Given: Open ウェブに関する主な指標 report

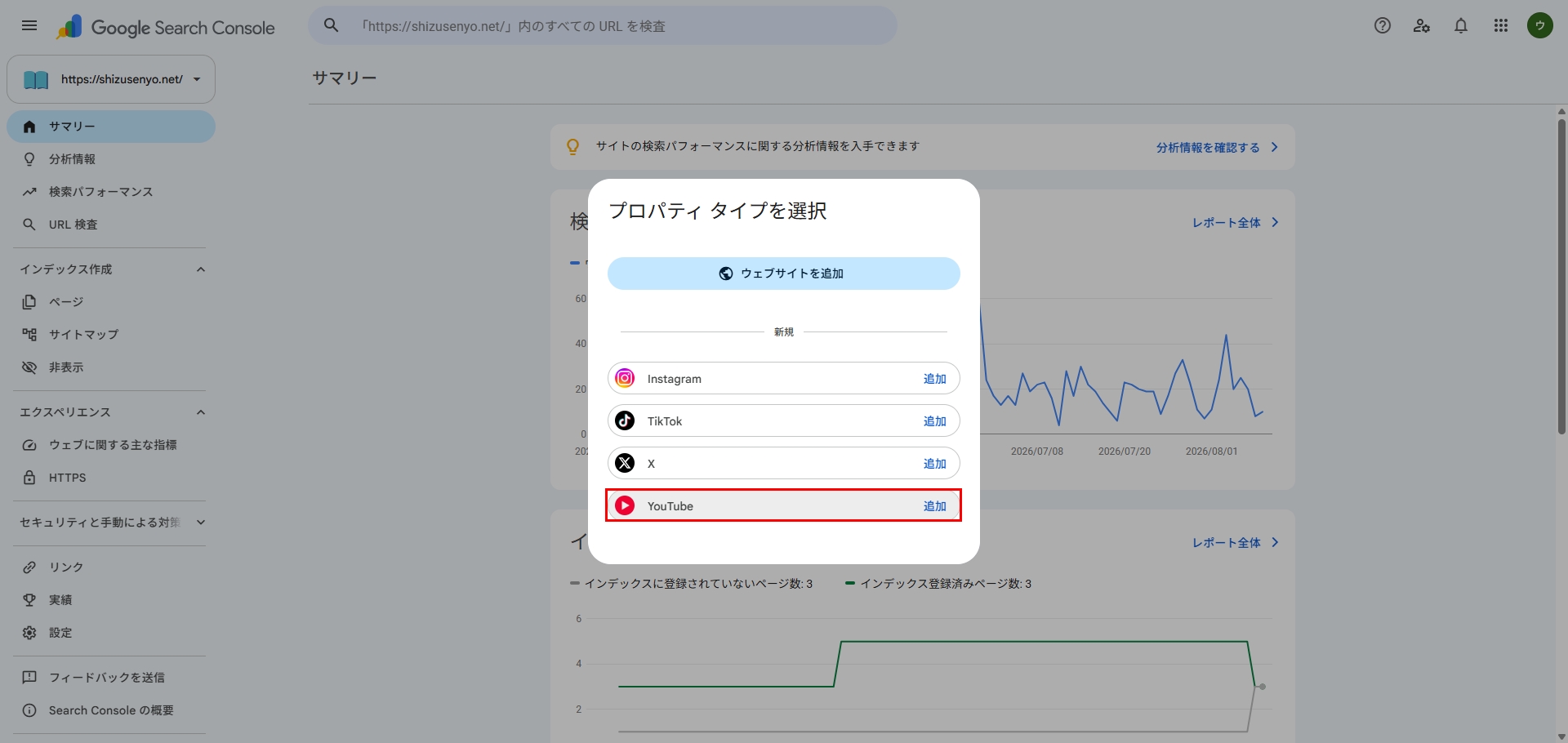Looking at the screenshot, I should click(111, 445).
